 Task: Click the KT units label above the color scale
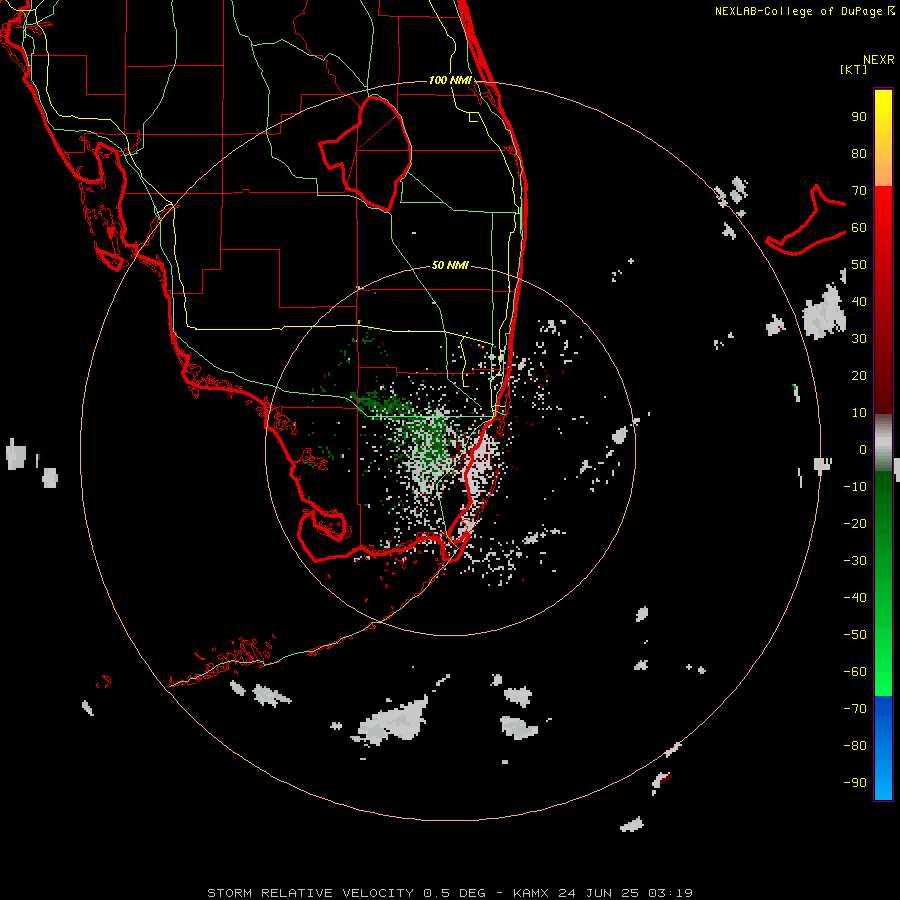pyautogui.click(x=854, y=69)
